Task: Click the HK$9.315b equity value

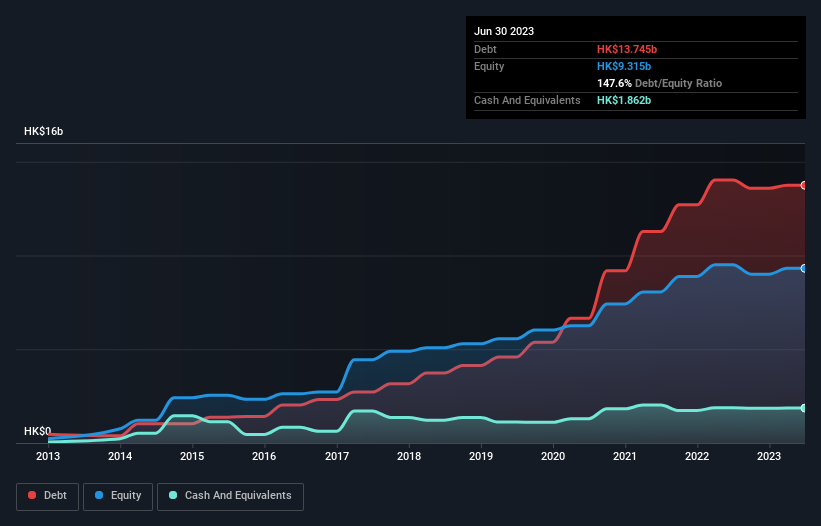Action: (624, 66)
